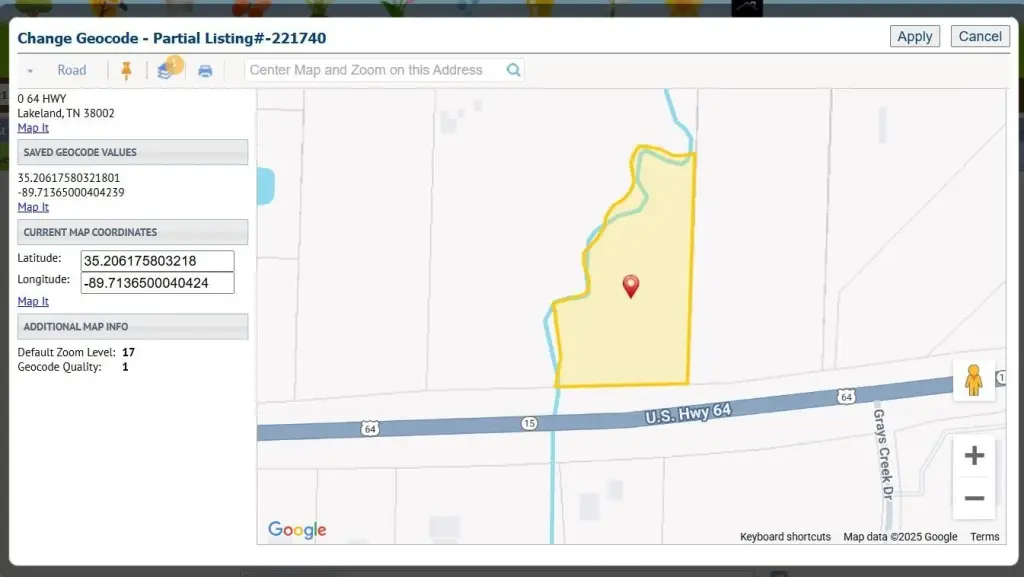
Task: Click Map It under saved geocode values
Action: [x=33, y=207]
